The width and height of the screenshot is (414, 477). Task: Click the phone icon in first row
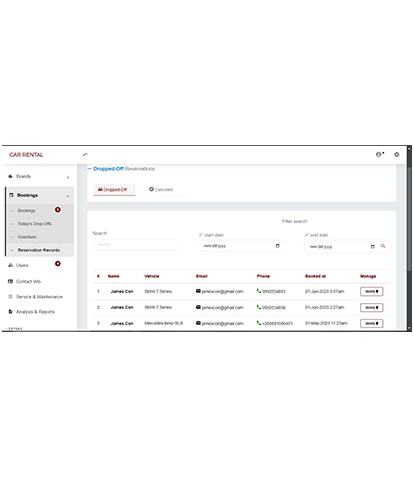pos(259,291)
